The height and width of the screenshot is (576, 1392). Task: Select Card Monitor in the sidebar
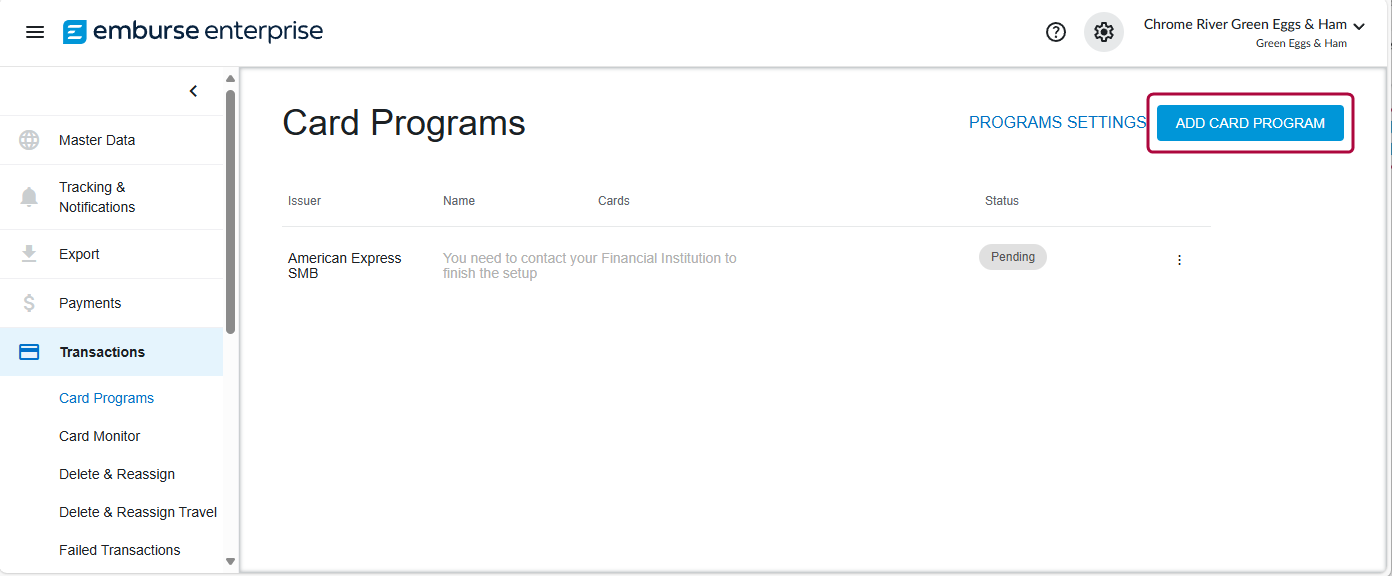click(99, 435)
